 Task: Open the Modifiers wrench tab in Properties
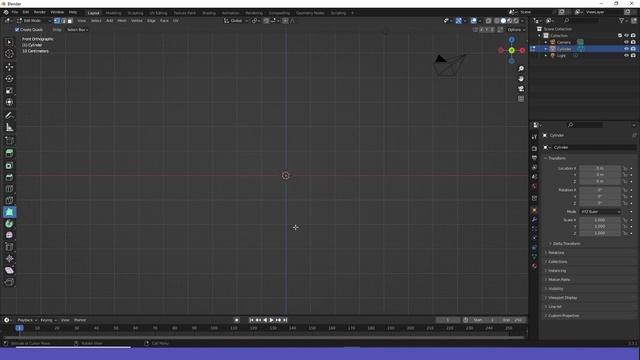(x=534, y=220)
